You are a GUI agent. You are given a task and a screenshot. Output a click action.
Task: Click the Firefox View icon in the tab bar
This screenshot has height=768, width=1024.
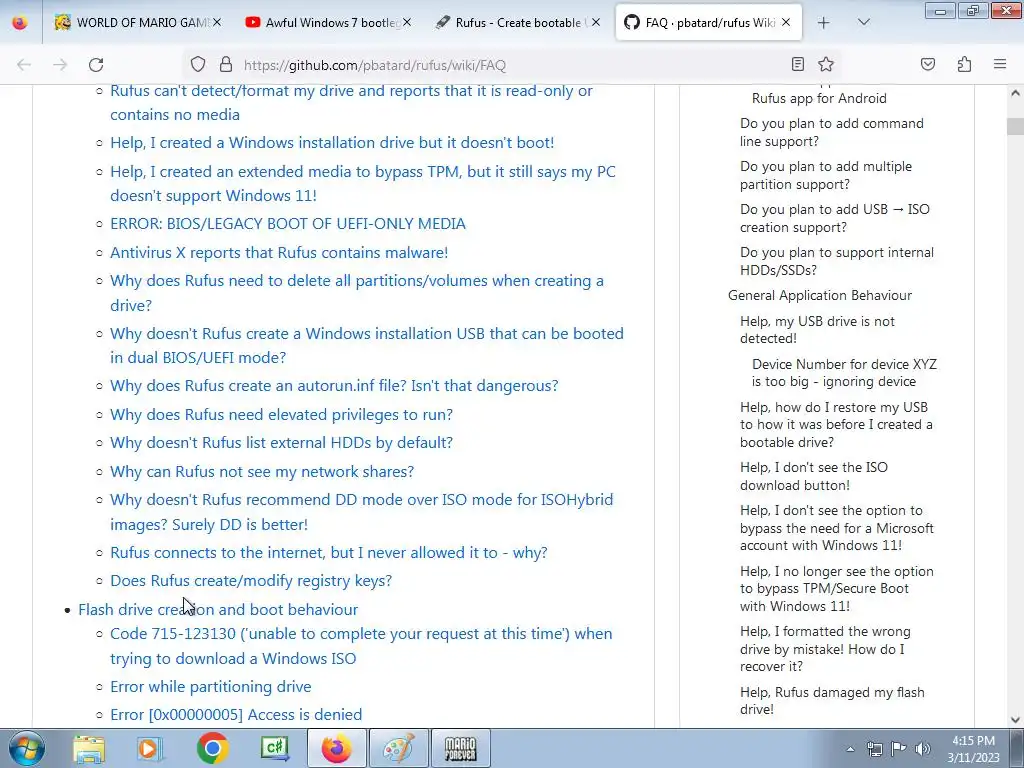20,23
